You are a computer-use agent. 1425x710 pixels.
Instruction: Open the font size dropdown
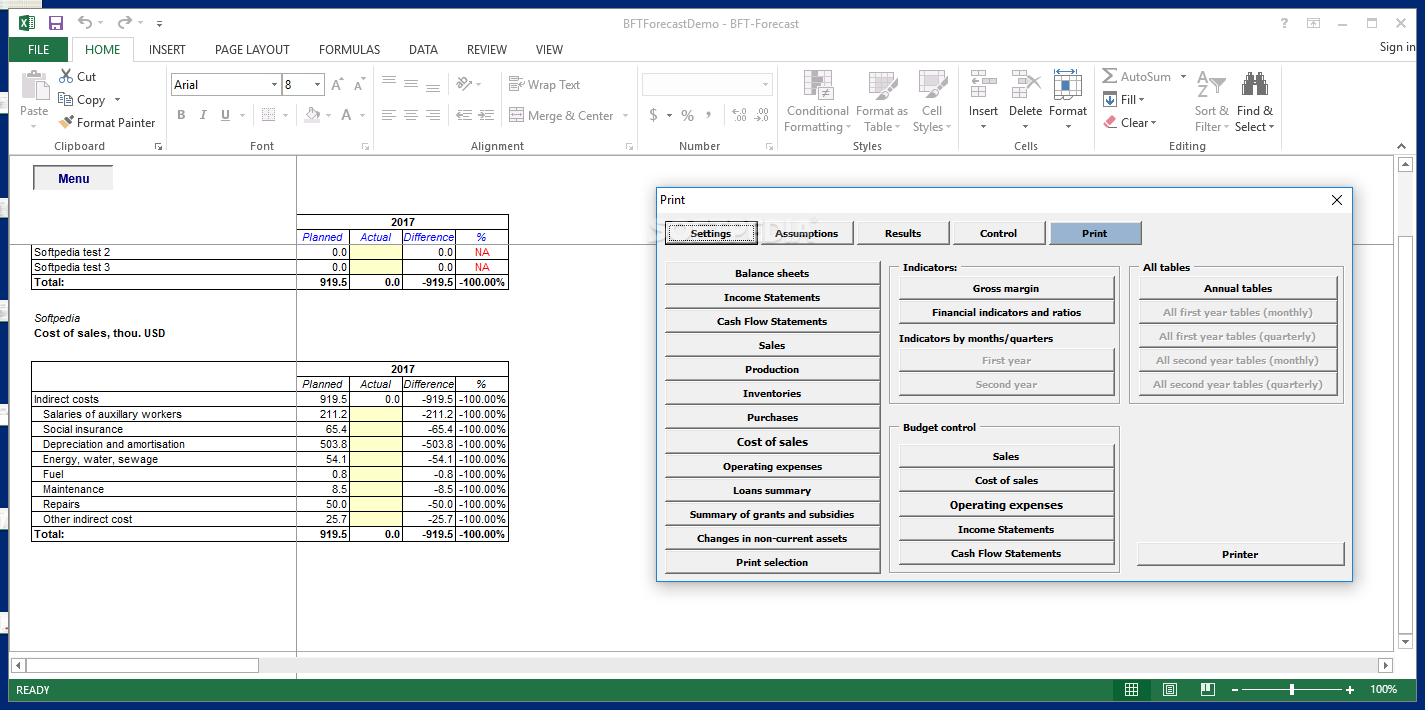click(318, 85)
